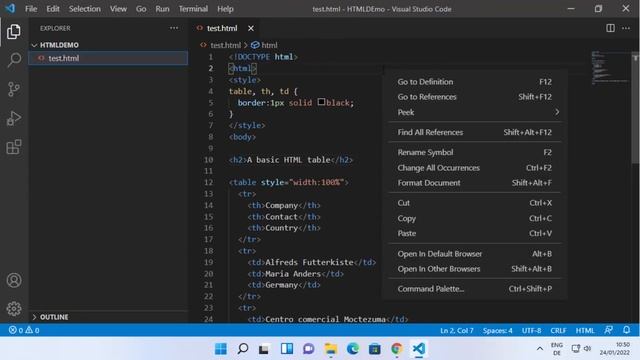Choose Change All Occurrences
Image resolution: width=640 pixels, height=360 pixels.
point(475,168)
